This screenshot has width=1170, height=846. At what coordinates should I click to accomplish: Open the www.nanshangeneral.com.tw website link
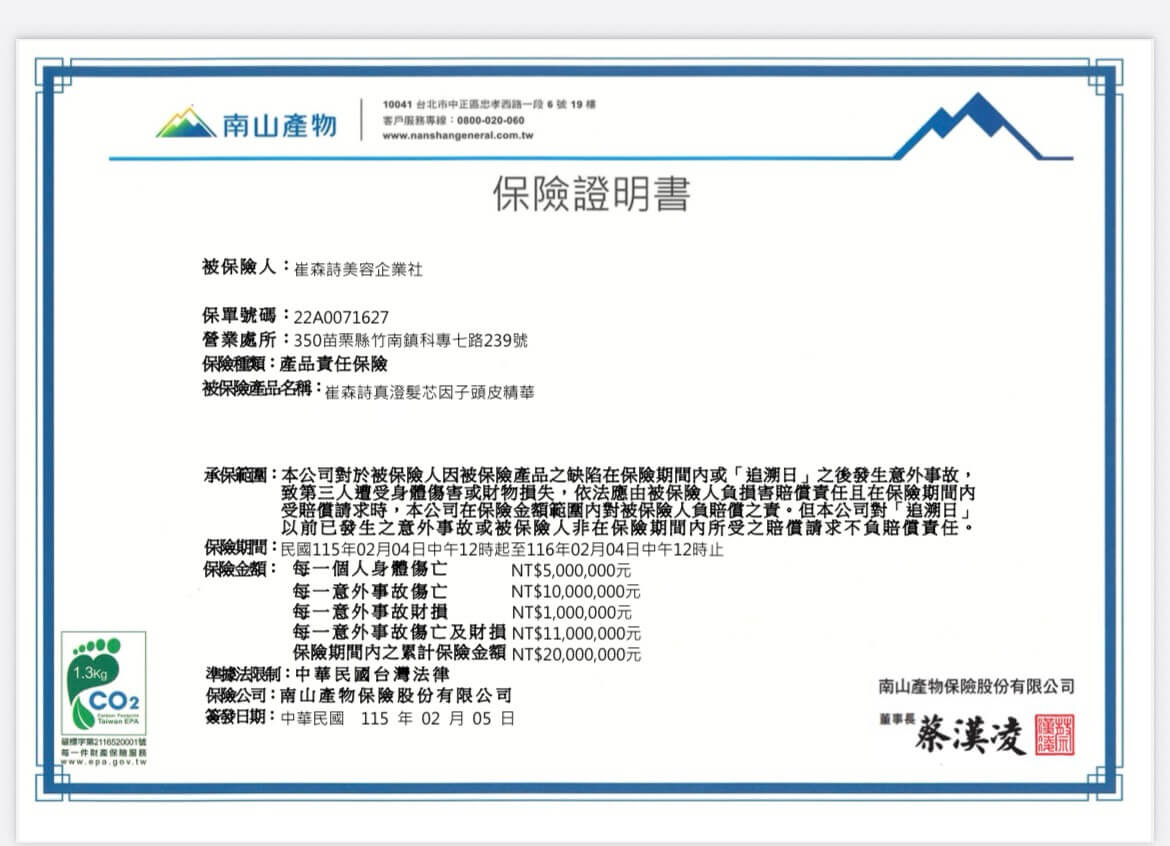457,135
